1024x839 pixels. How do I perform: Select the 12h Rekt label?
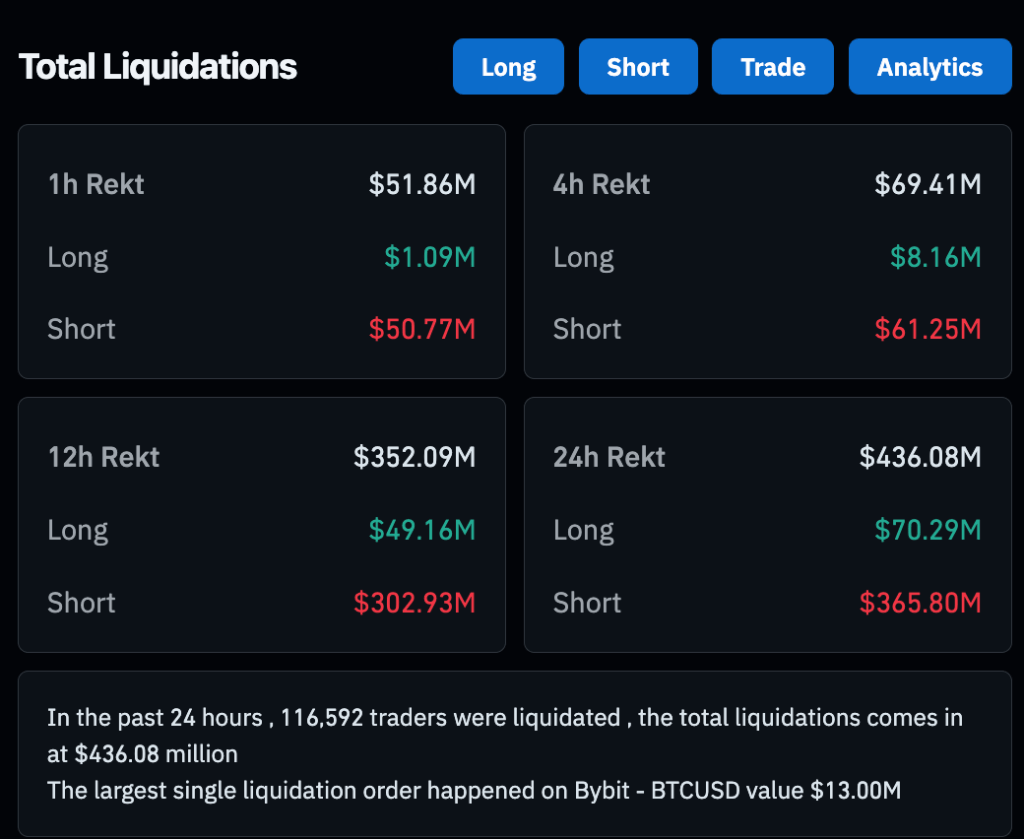coord(104,457)
